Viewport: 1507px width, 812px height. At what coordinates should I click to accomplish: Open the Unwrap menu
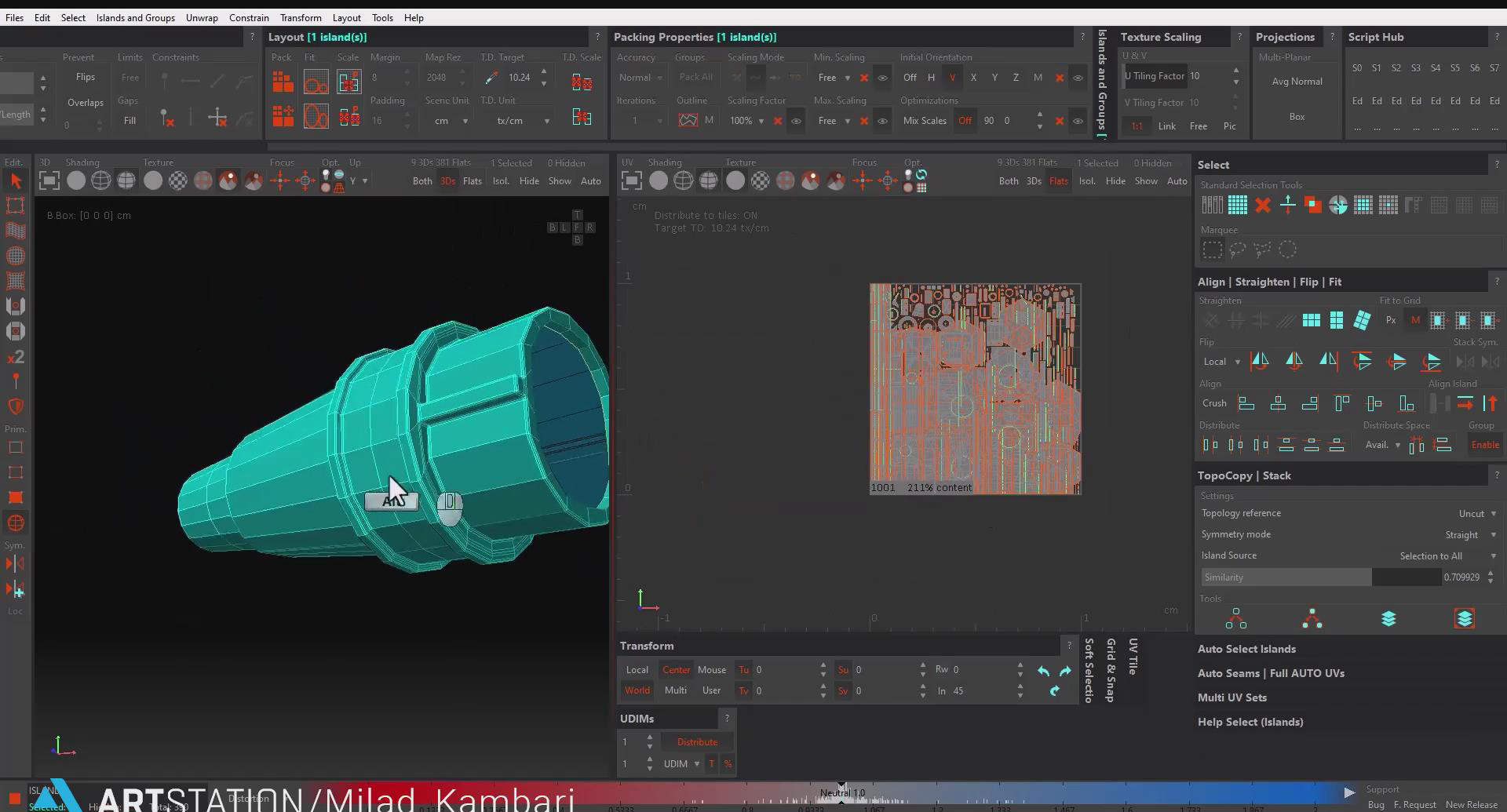click(202, 17)
